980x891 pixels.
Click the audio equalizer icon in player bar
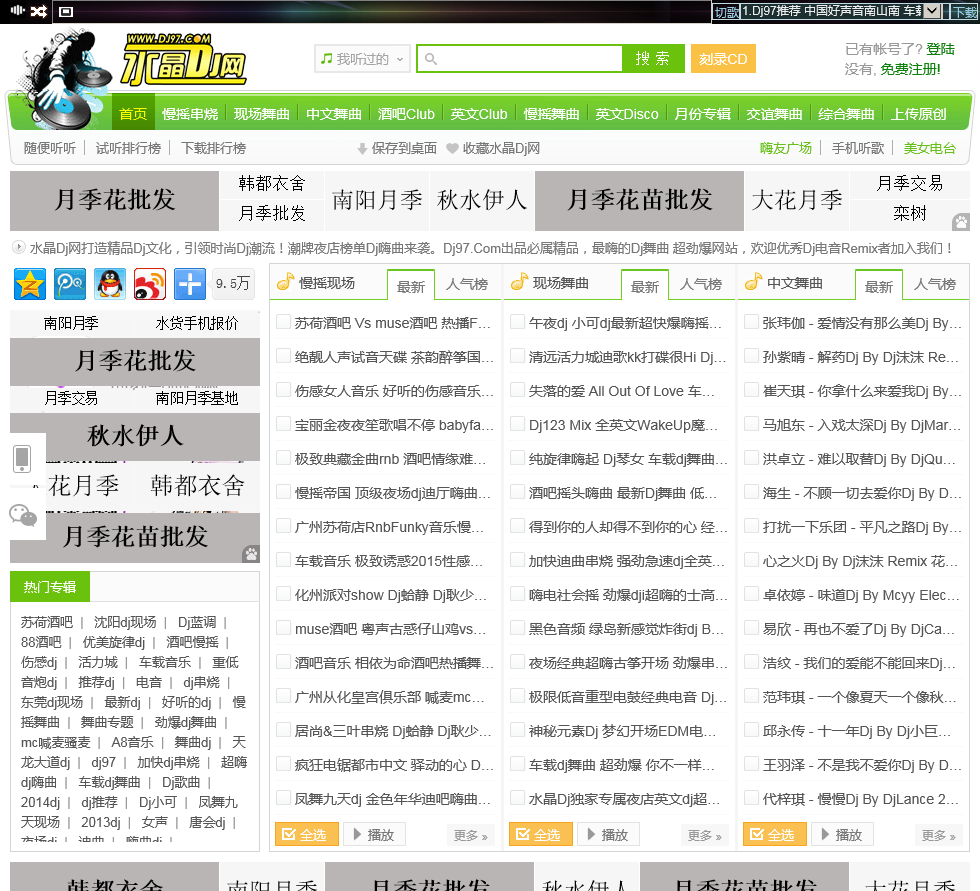pos(18,10)
